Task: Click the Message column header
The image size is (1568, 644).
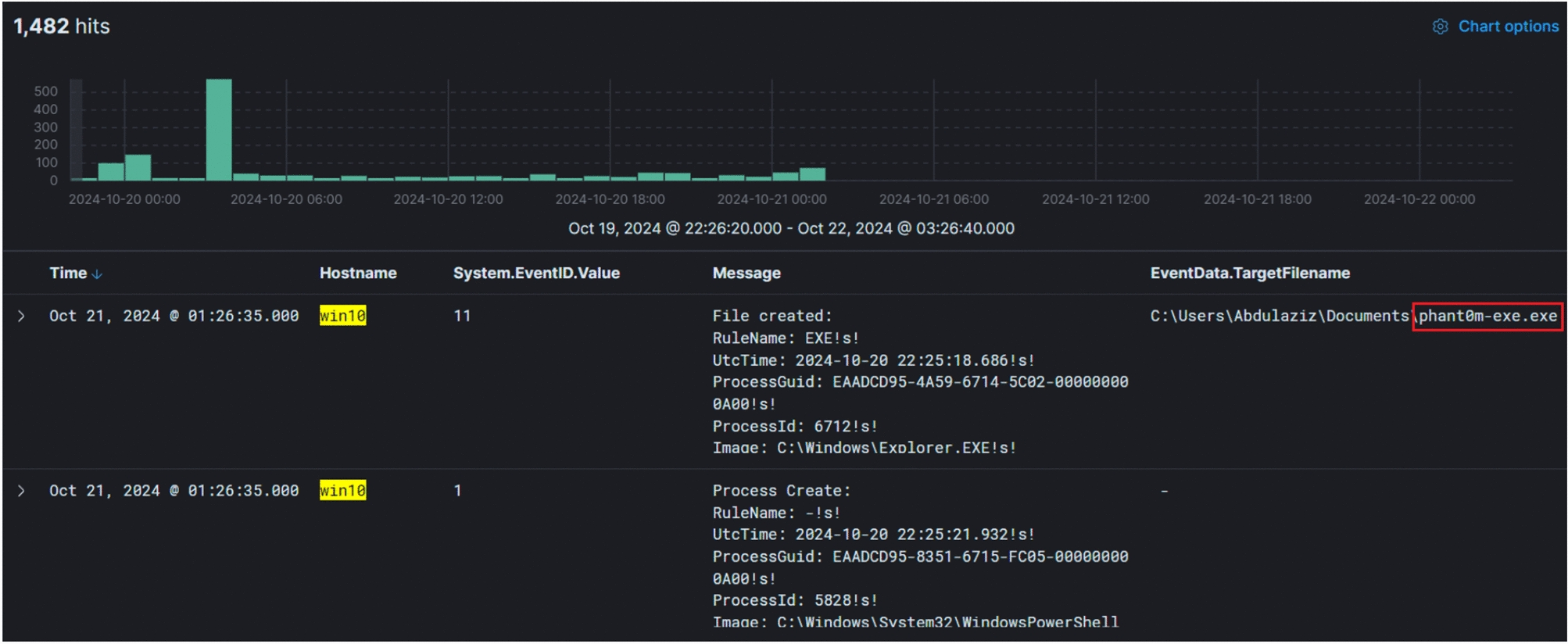Action: (x=746, y=274)
